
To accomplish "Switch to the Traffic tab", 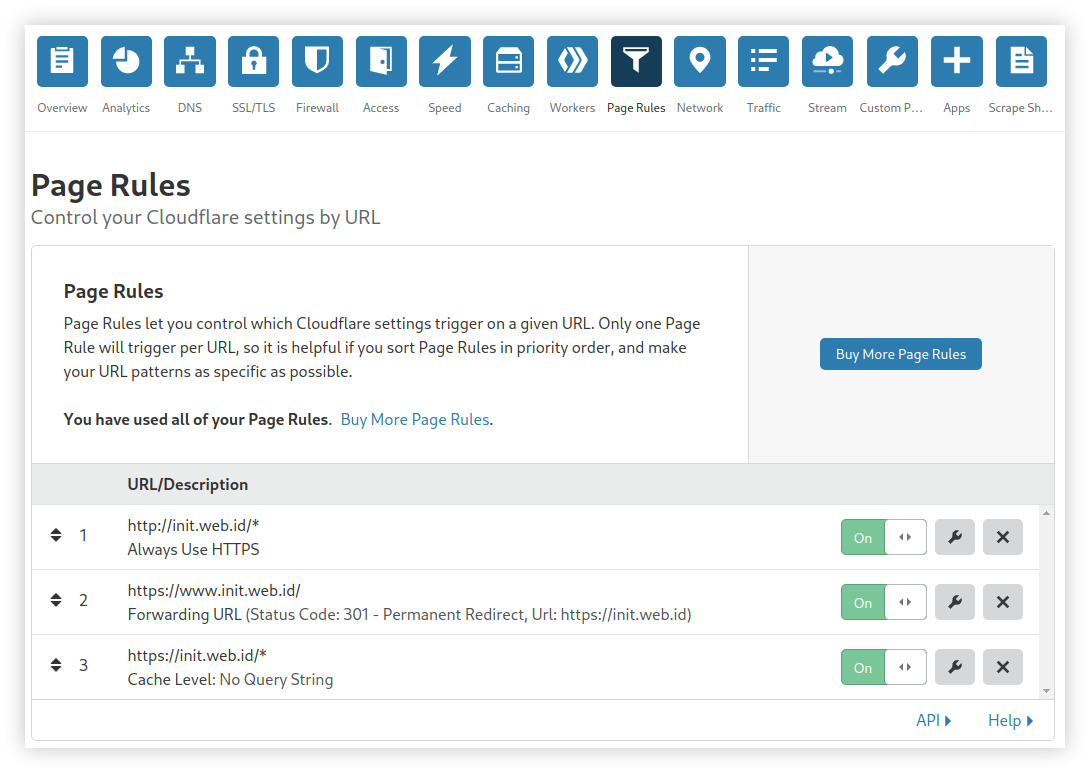I will click(764, 62).
